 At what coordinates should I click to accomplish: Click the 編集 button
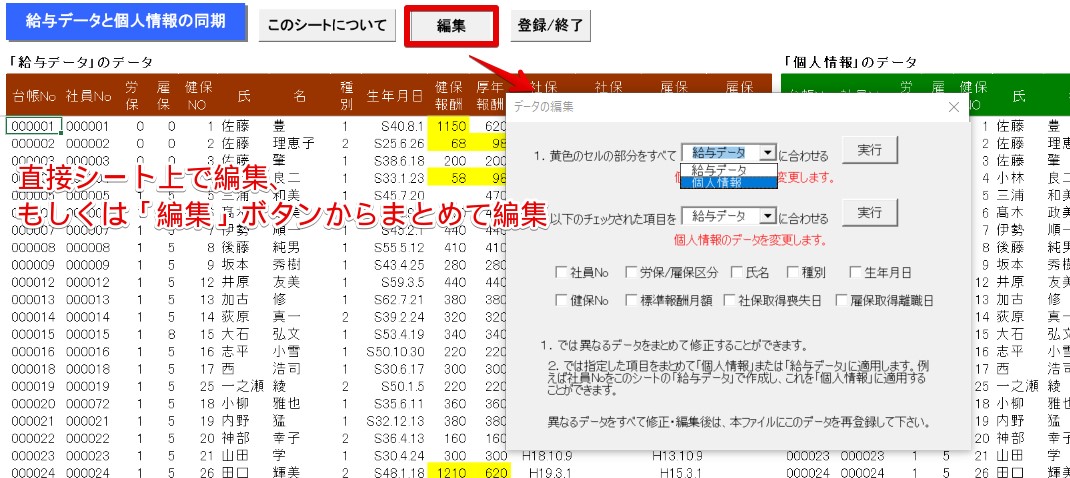[451, 26]
